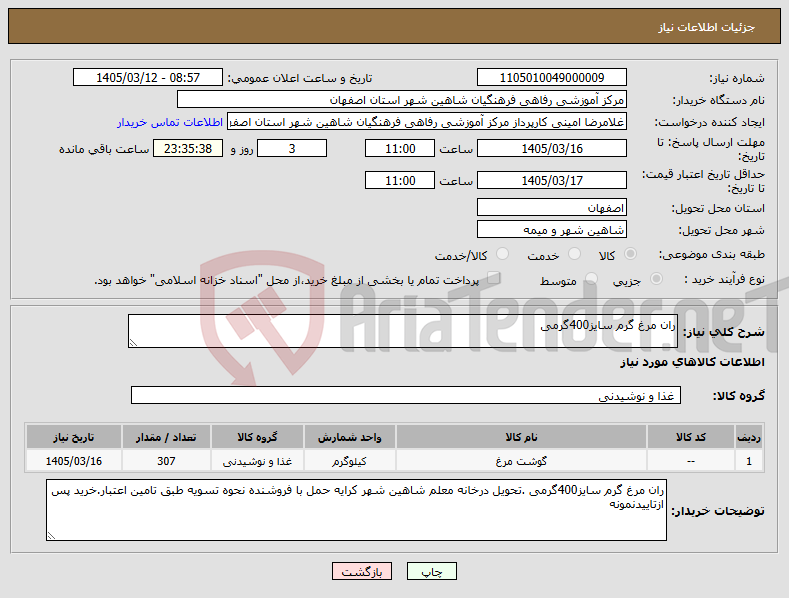
Task: Click the ساعت باقی مانده label
Action: [104, 150]
